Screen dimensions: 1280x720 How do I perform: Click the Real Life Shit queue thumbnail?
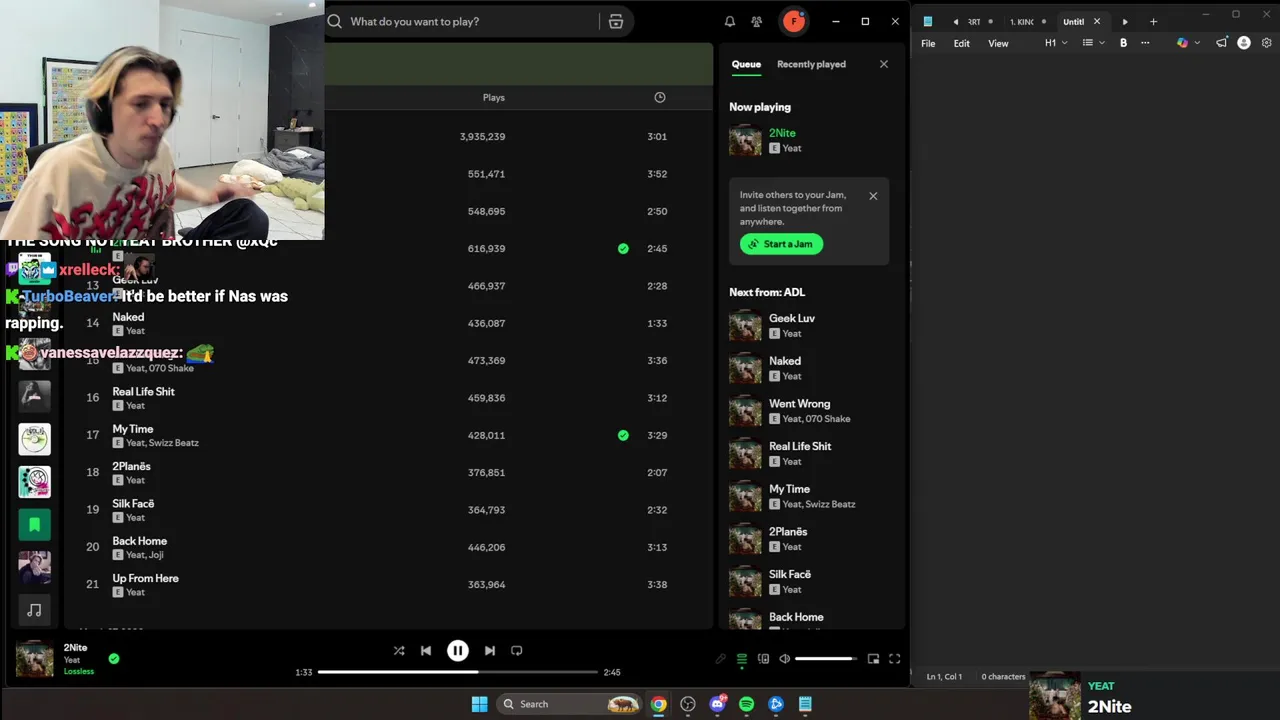tap(745, 454)
